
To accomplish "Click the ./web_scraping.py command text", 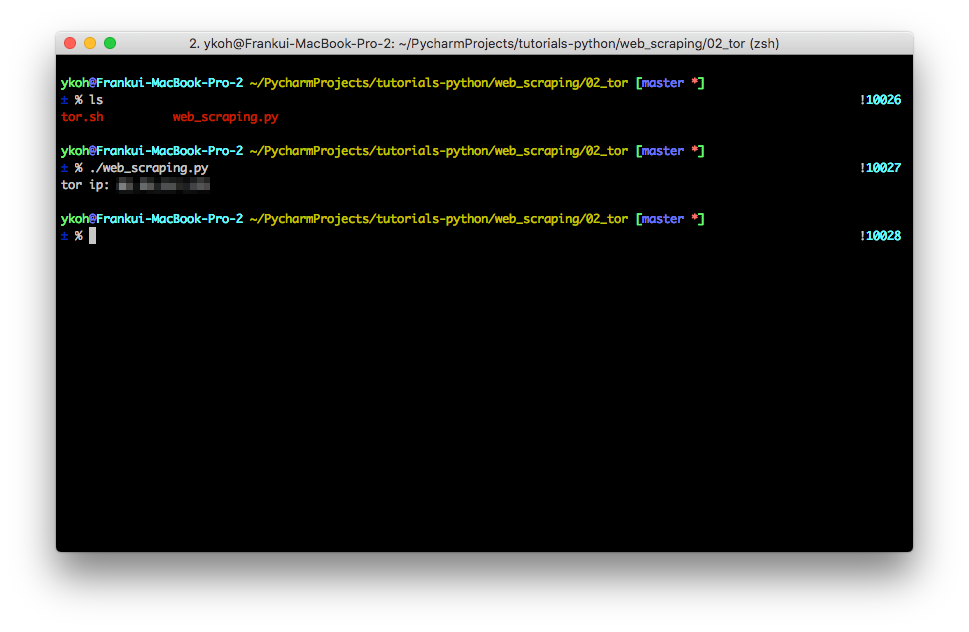I will click(x=149, y=168).
